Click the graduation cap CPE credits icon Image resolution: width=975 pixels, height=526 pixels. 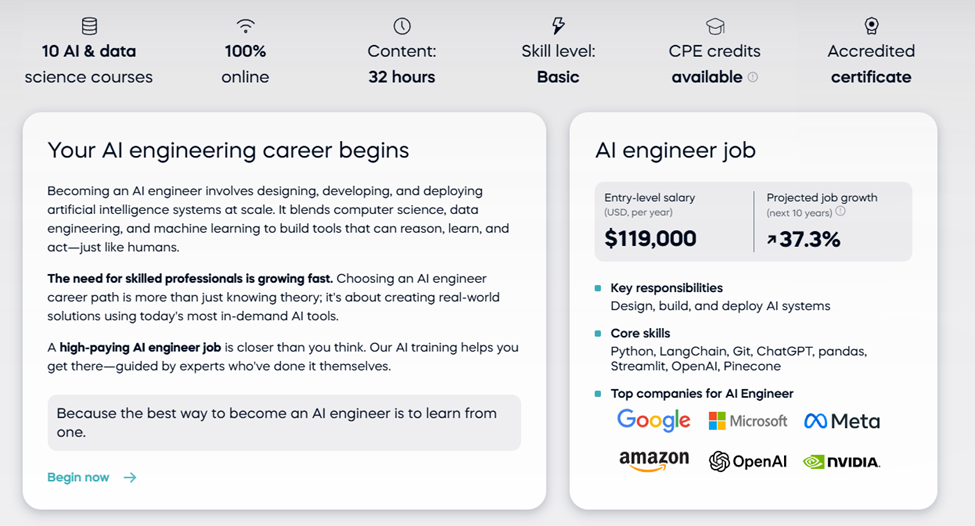pos(715,26)
